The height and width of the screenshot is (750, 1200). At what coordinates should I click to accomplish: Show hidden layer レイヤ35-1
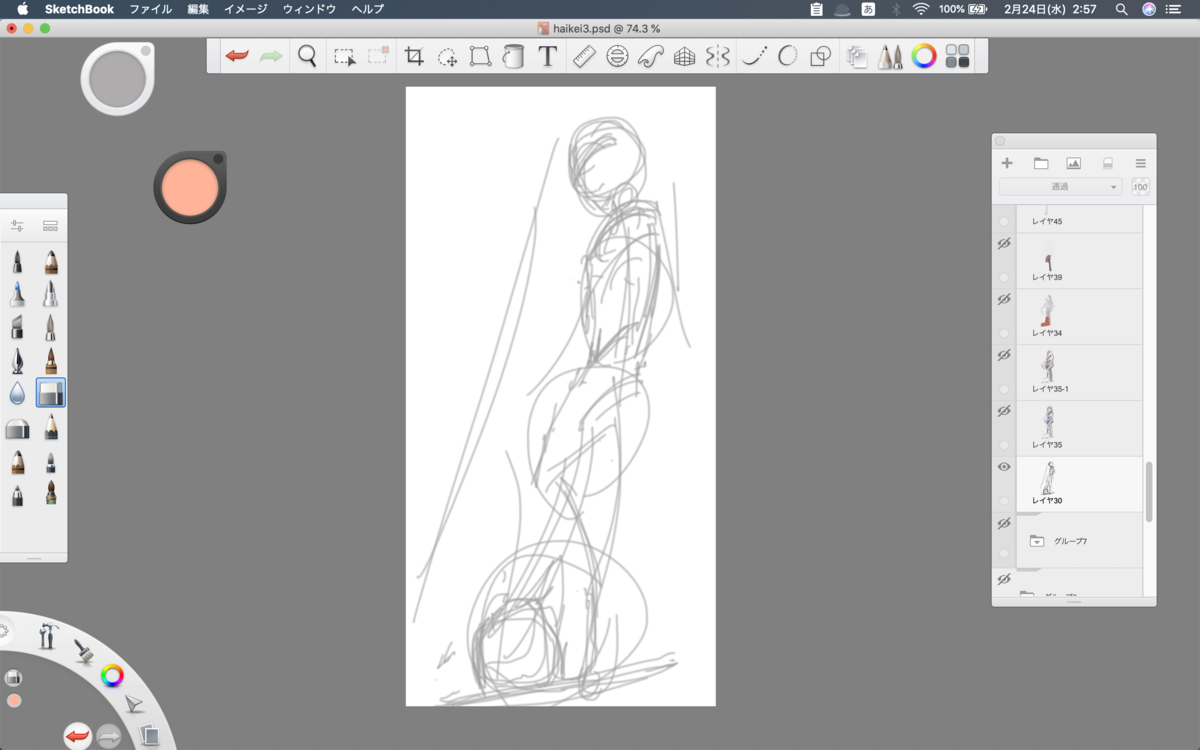[1004, 356]
